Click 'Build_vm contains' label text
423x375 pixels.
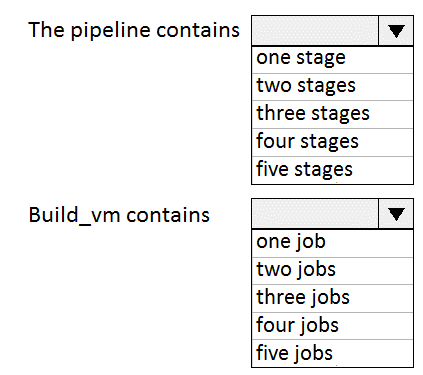(119, 215)
